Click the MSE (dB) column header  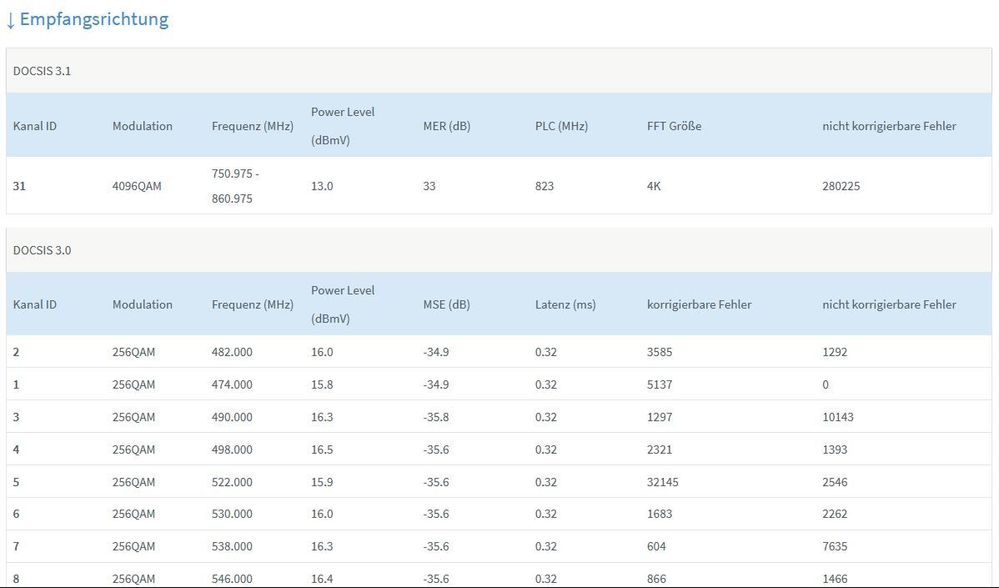tap(446, 304)
